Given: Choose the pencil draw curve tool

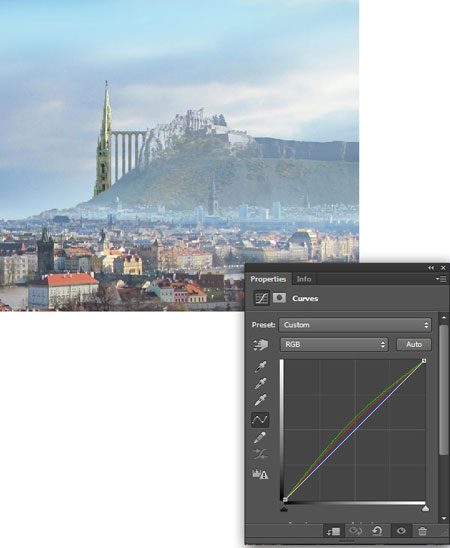Looking at the screenshot, I should point(260,437).
